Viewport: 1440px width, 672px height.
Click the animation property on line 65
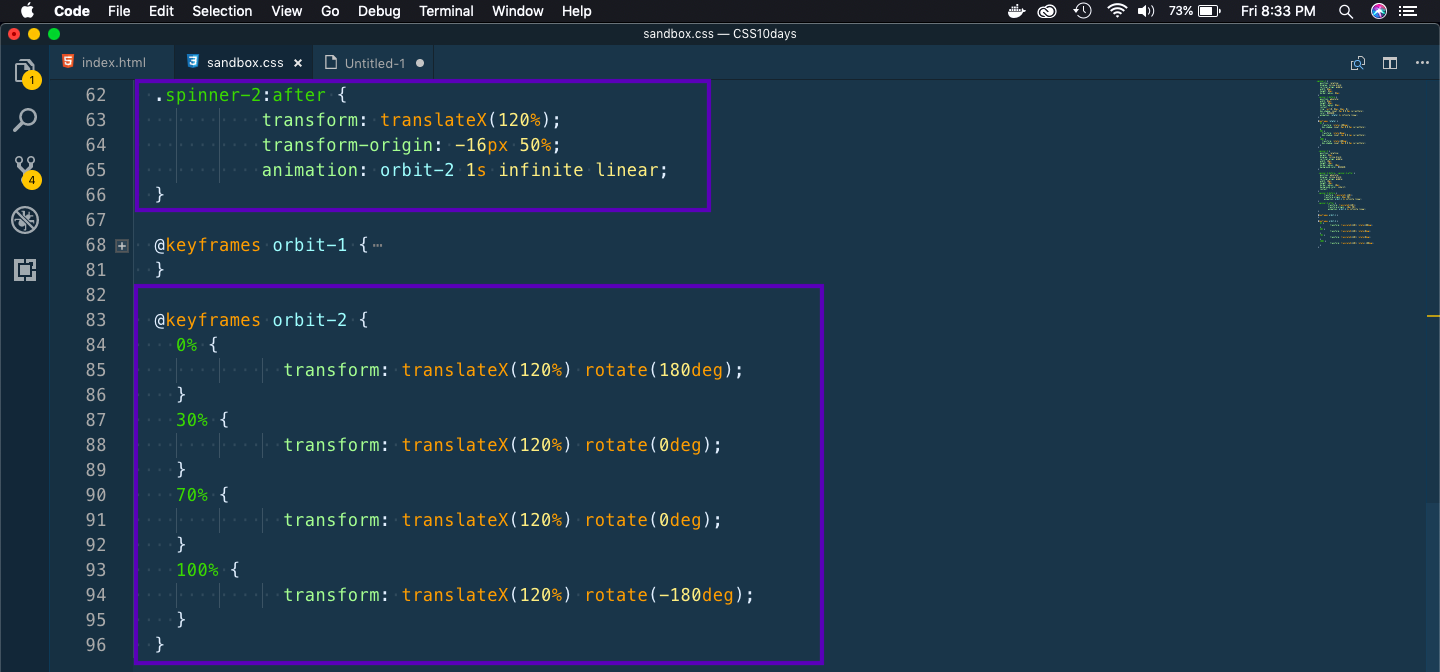coord(310,170)
